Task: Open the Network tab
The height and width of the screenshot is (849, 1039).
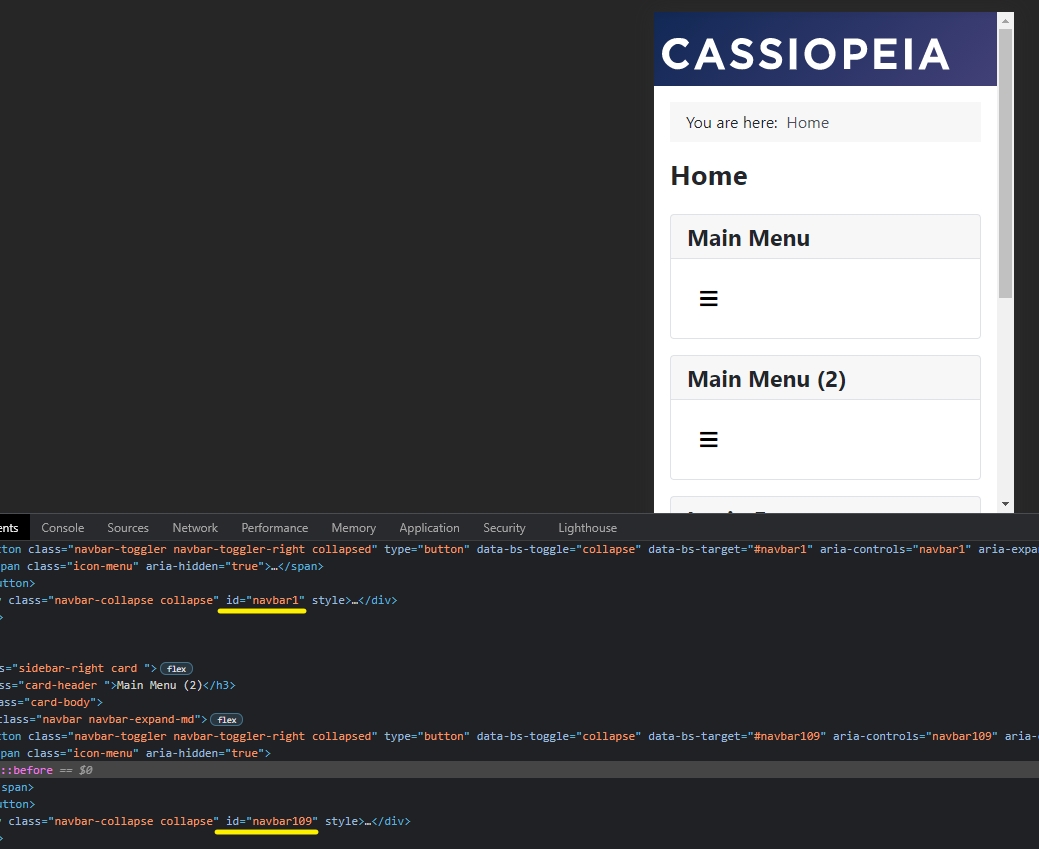Action: (x=195, y=528)
